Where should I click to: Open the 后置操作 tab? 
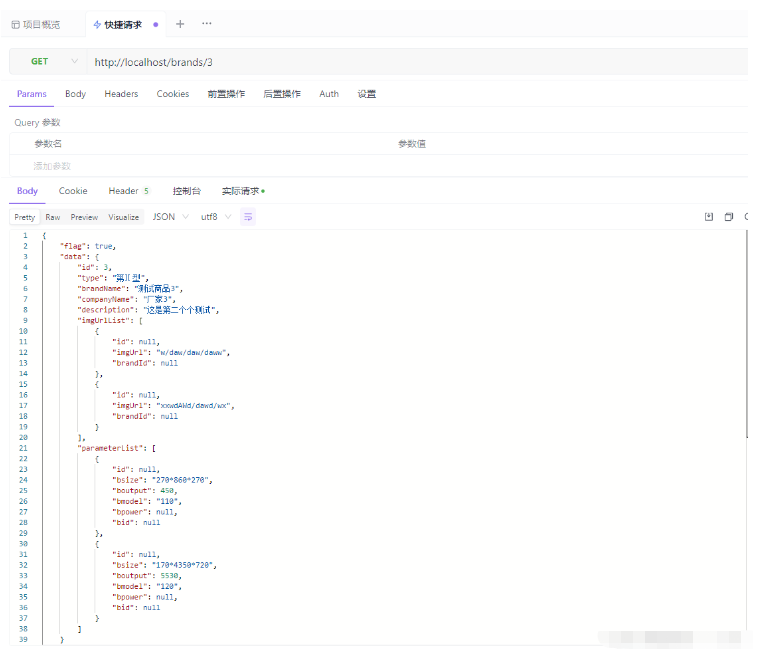coord(282,94)
